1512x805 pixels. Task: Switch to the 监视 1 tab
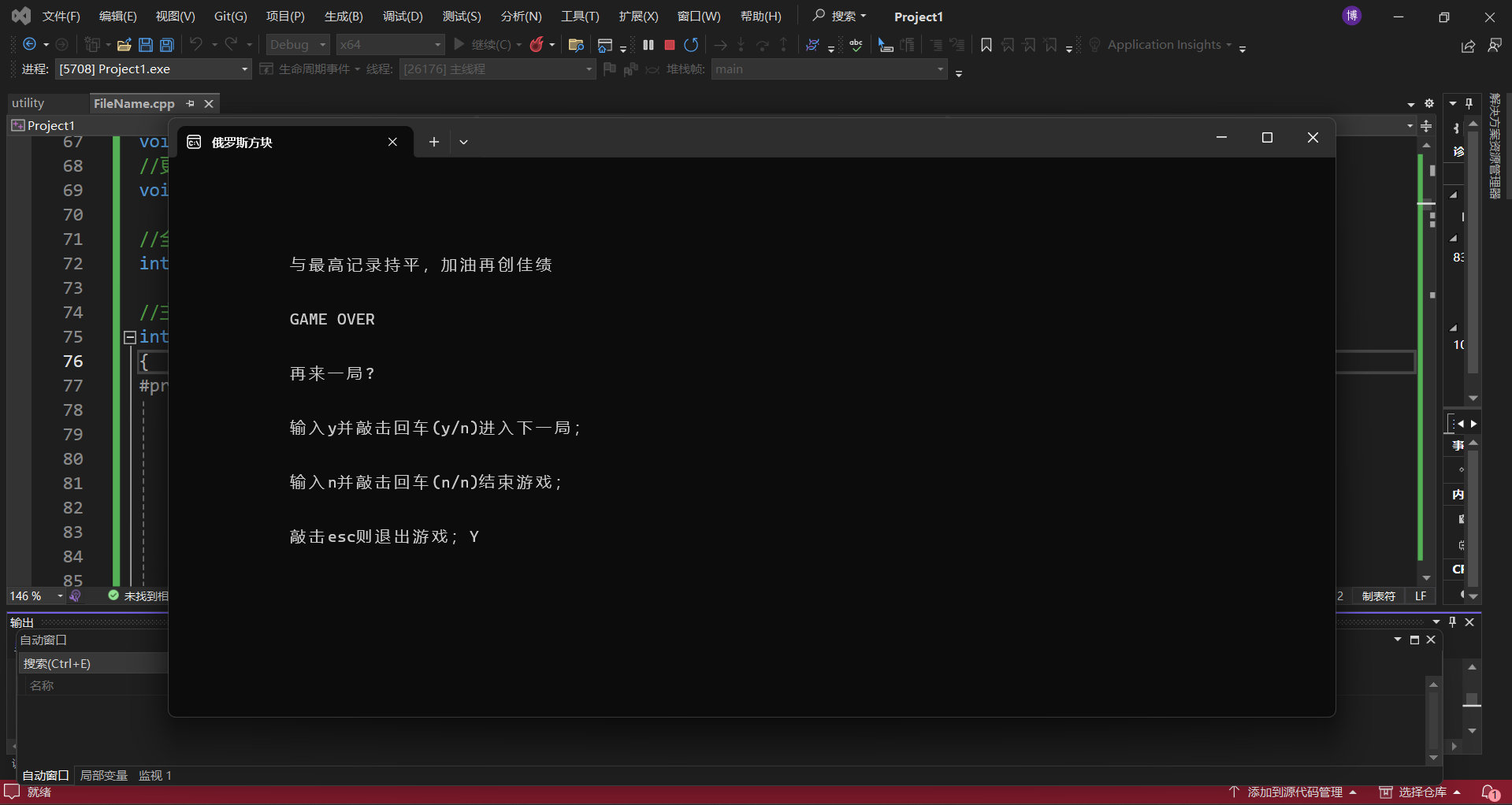pos(155,776)
